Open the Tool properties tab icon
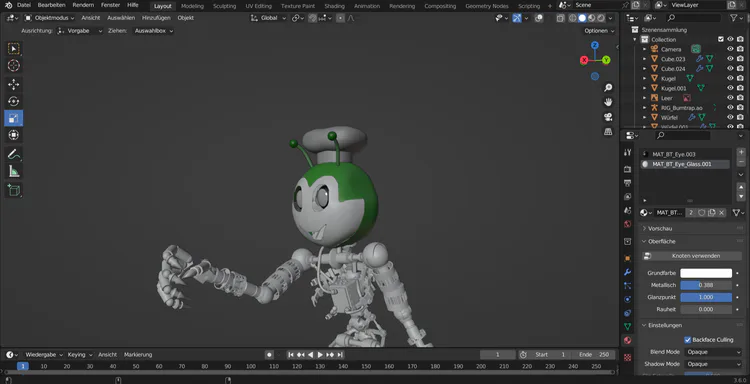750x384 pixels. pyautogui.click(x=628, y=152)
